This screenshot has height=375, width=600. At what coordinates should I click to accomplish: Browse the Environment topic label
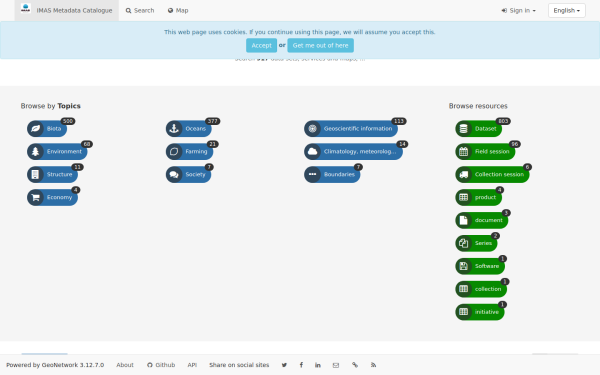pyautogui.click(x=64, y=152)
